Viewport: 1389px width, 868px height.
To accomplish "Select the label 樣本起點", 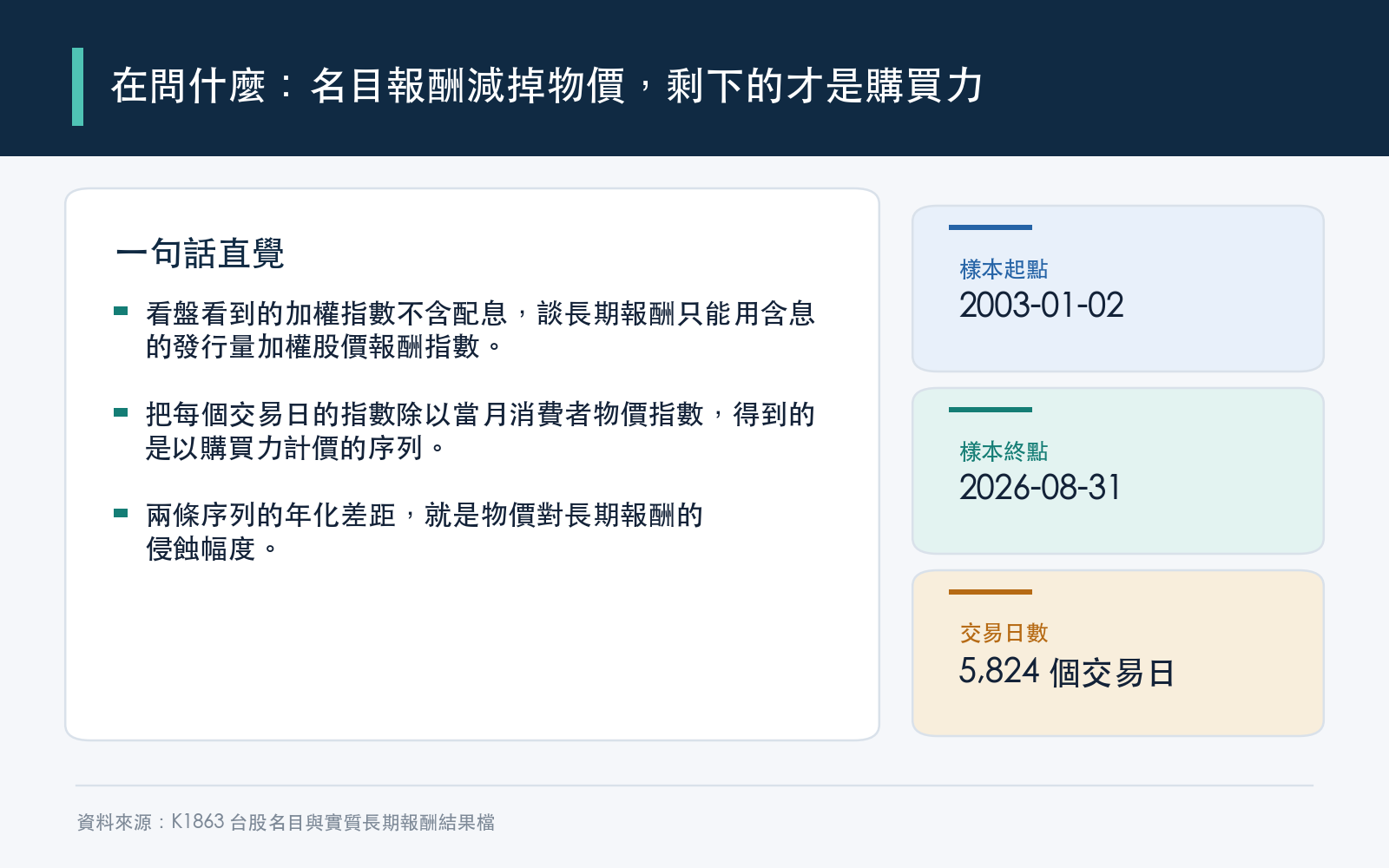I will point(1004,269).
